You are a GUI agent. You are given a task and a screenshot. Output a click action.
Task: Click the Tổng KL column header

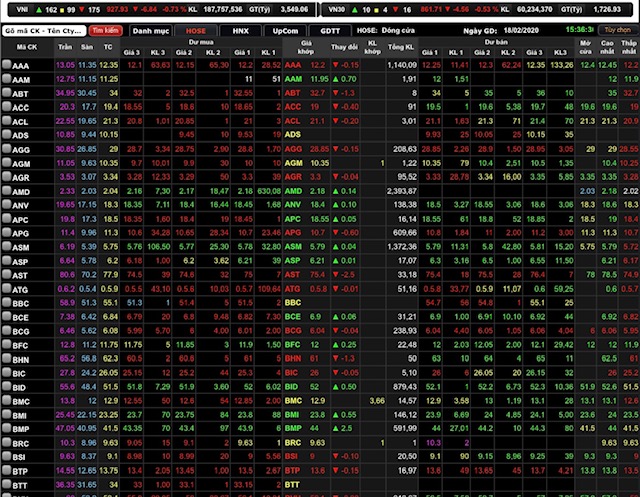click(401, 47)
